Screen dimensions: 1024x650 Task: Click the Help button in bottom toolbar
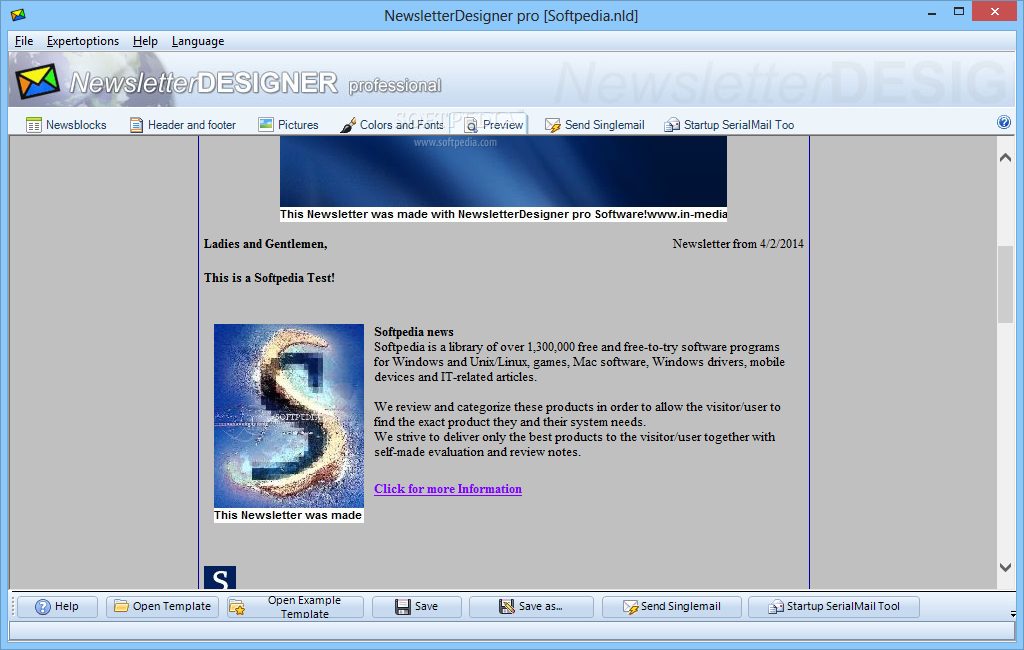point(57,607)
